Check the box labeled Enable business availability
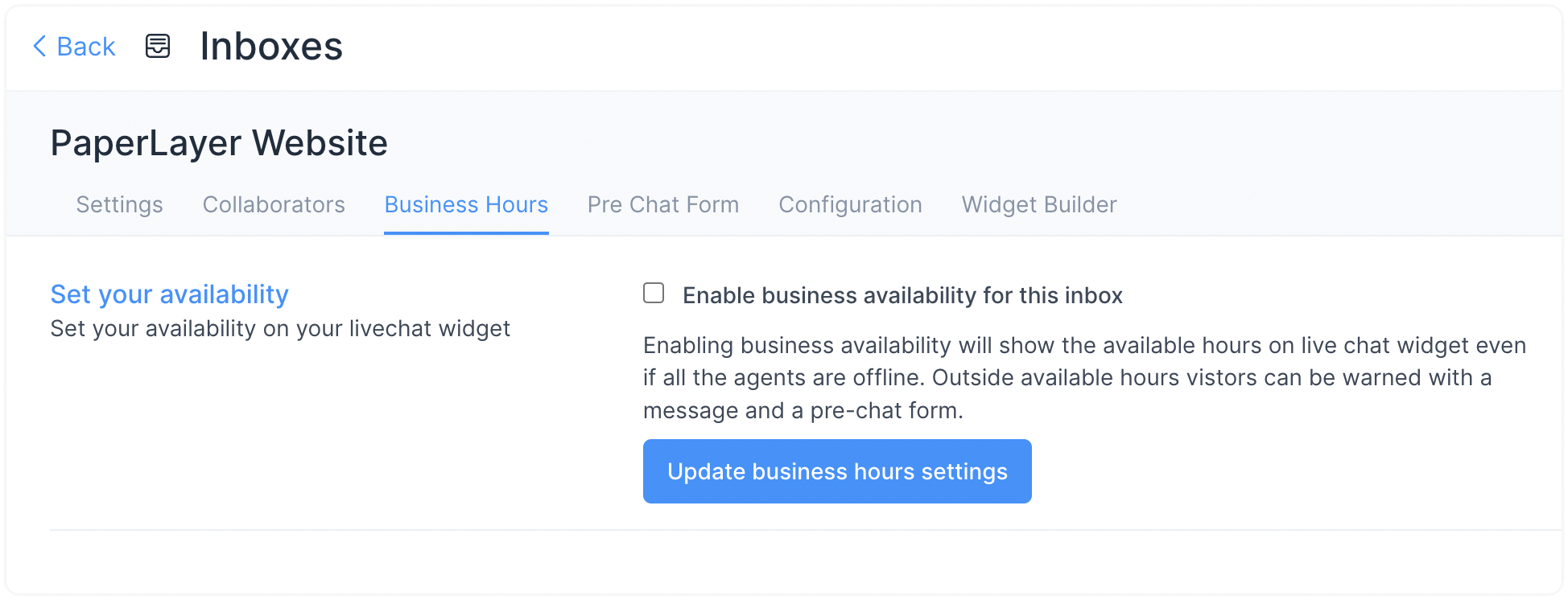The height and width of the screenshot is (600, 1568). pyautogui.click(x=653, y=293)
